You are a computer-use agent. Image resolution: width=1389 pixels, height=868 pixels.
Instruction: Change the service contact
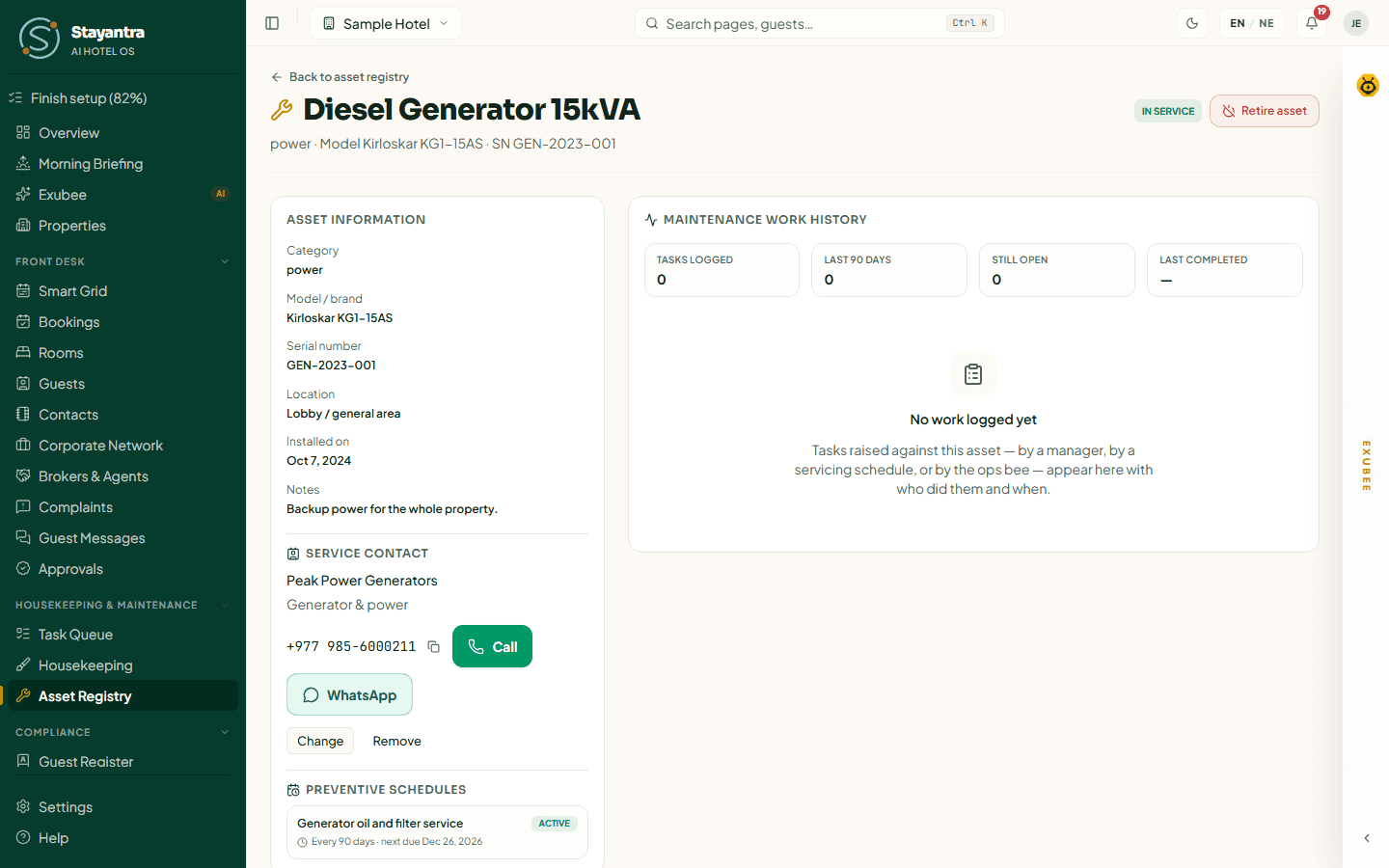pyautogui.click(x=320, y=741)
